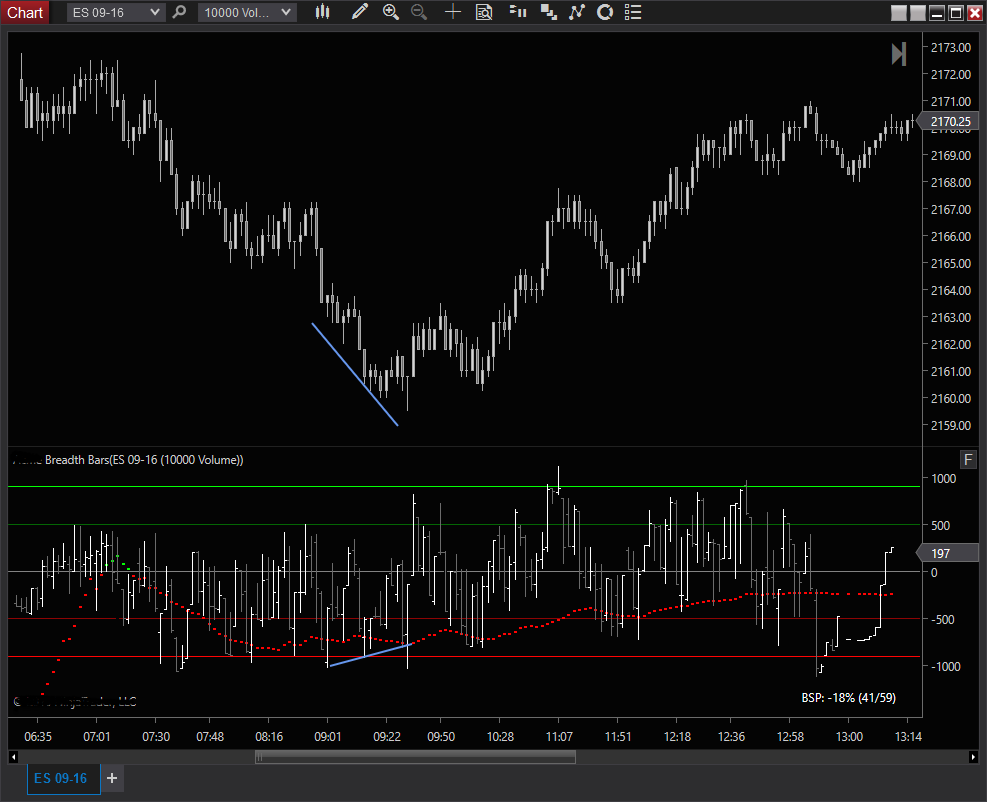Add a new tab with plus button
987x802 pixels.
click(x=112, y=778)
